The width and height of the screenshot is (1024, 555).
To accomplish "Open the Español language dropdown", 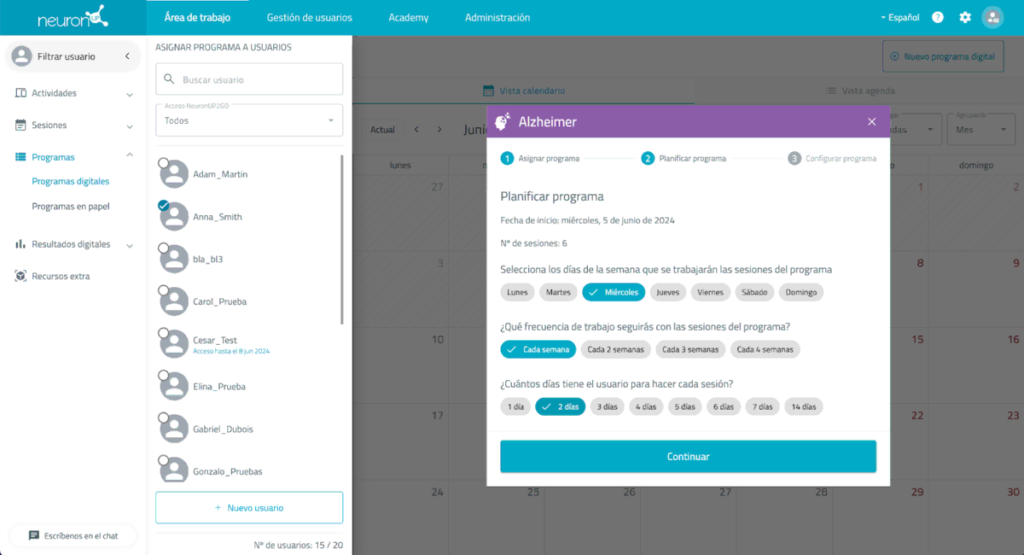I will click(900, 18).
